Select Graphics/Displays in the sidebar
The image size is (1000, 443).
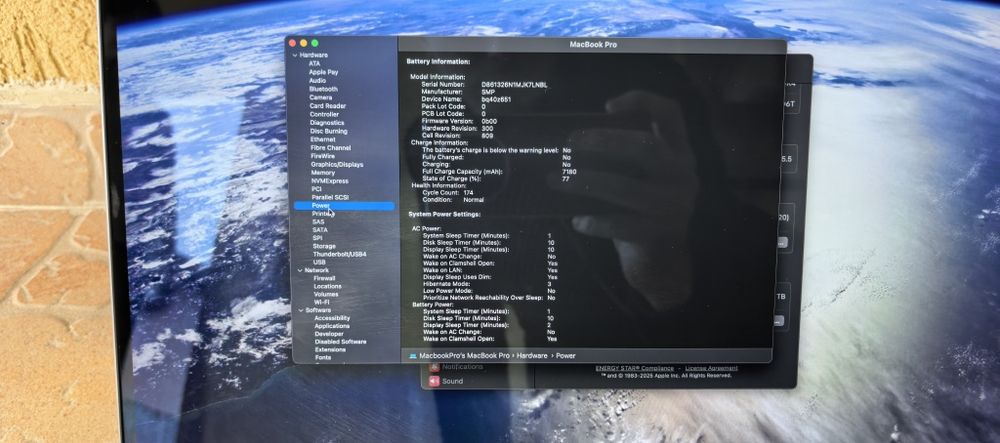coord(337,164)
